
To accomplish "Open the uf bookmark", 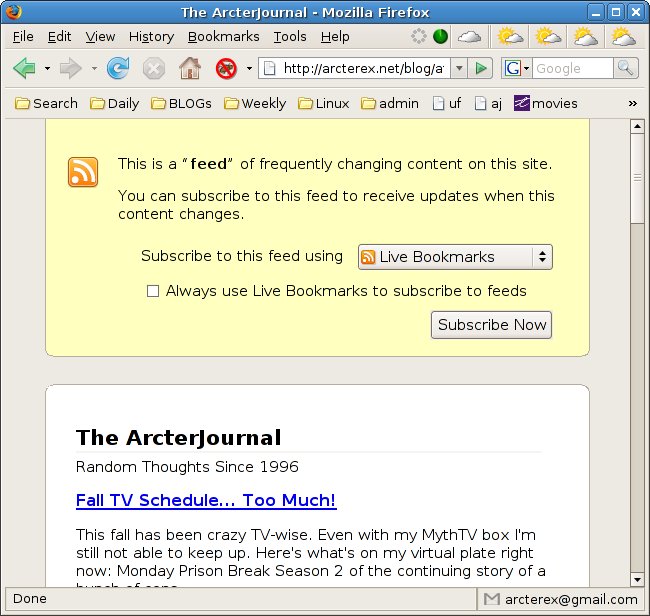I will (447, 103).
